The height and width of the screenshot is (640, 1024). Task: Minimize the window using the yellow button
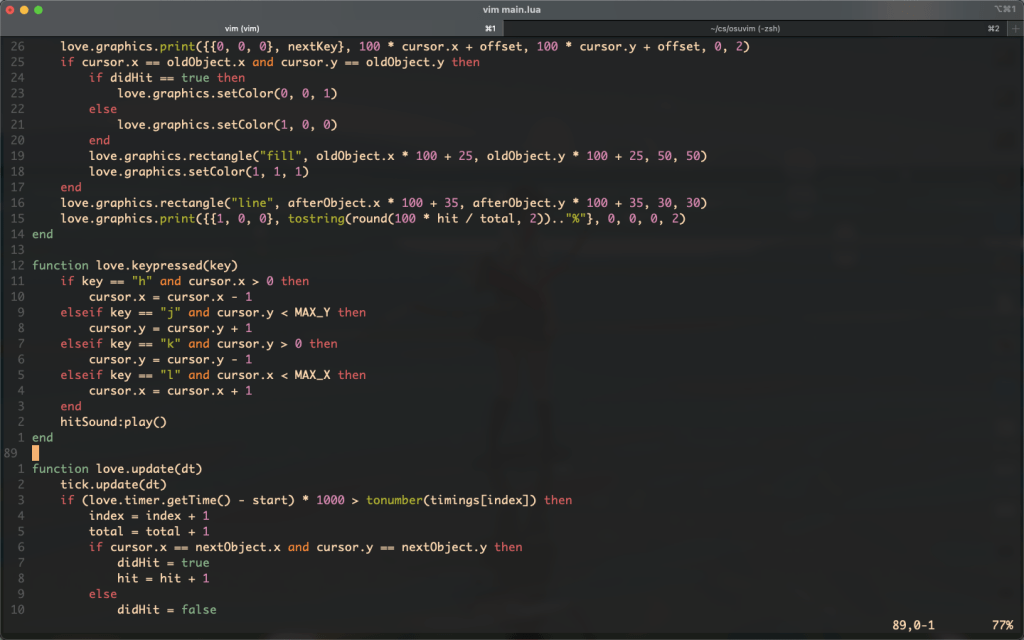pyautogui.click(x=24, y=9)
